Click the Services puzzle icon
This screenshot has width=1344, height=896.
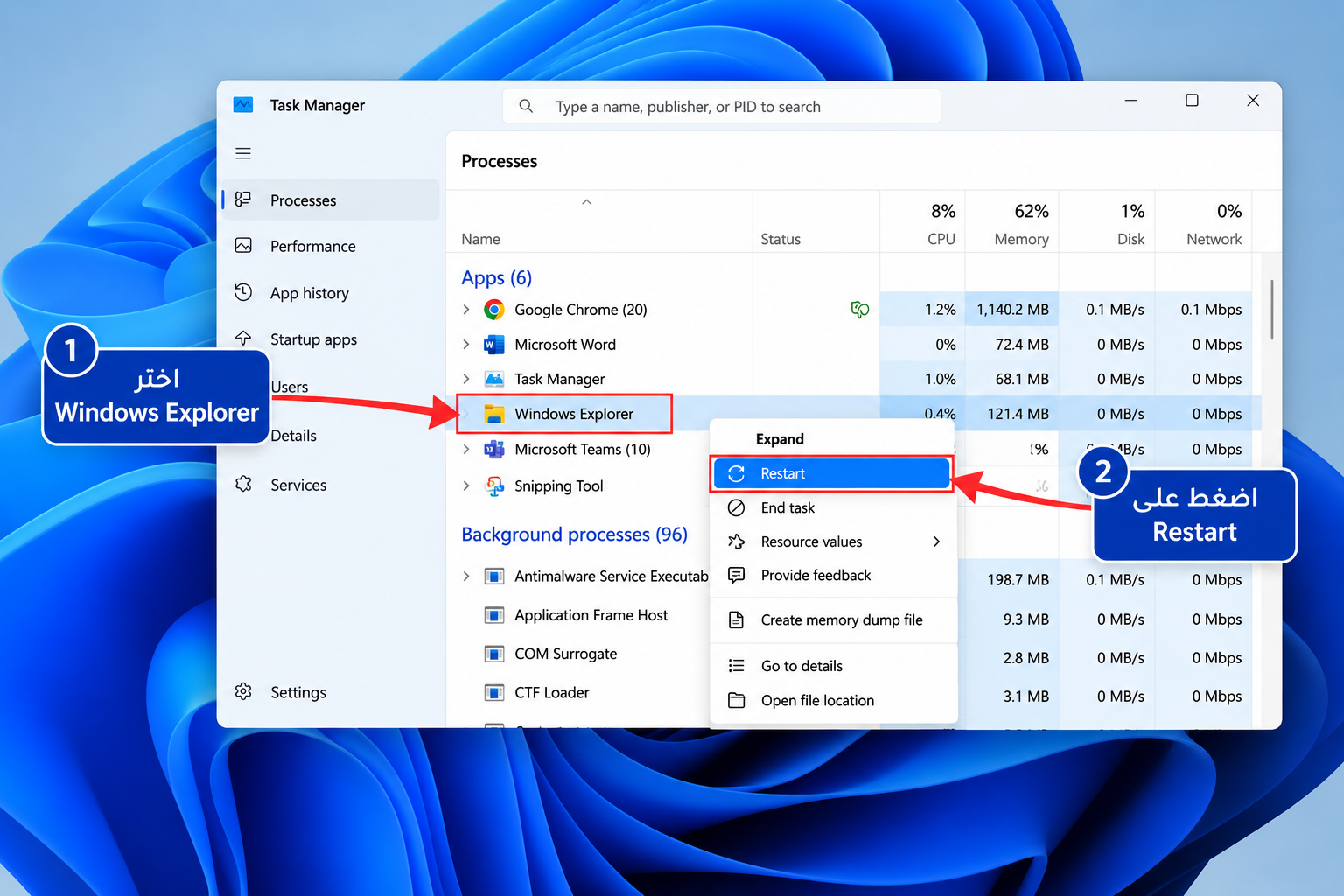(x=243, y=484)
